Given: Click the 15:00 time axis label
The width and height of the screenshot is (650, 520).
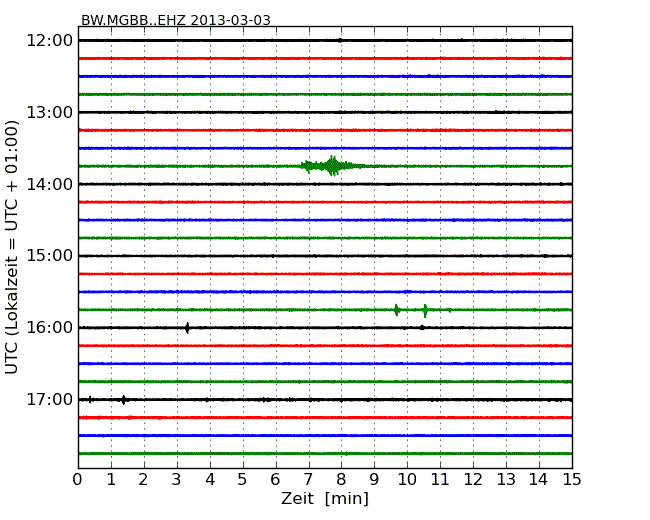Looking at the screenshot, I should [x=50, y=256].
